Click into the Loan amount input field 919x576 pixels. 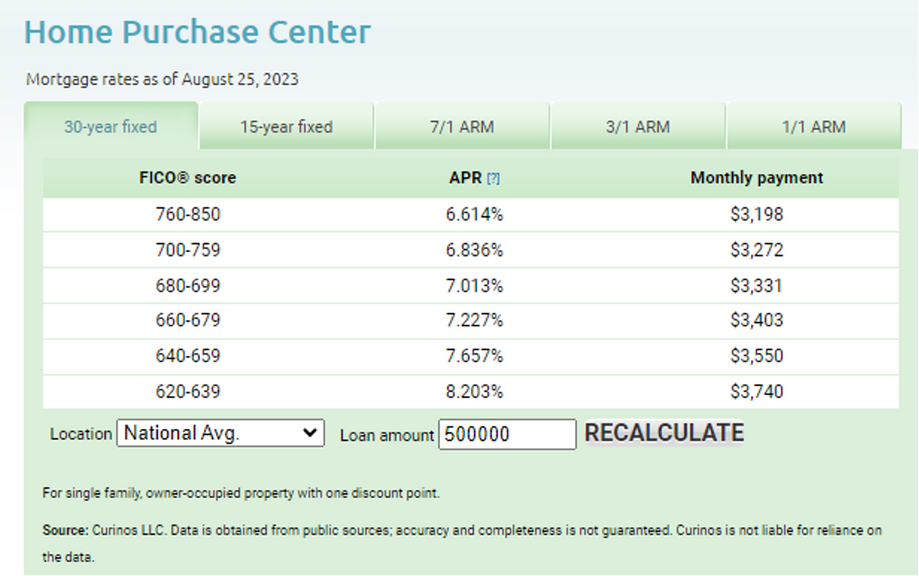point(507,434)
